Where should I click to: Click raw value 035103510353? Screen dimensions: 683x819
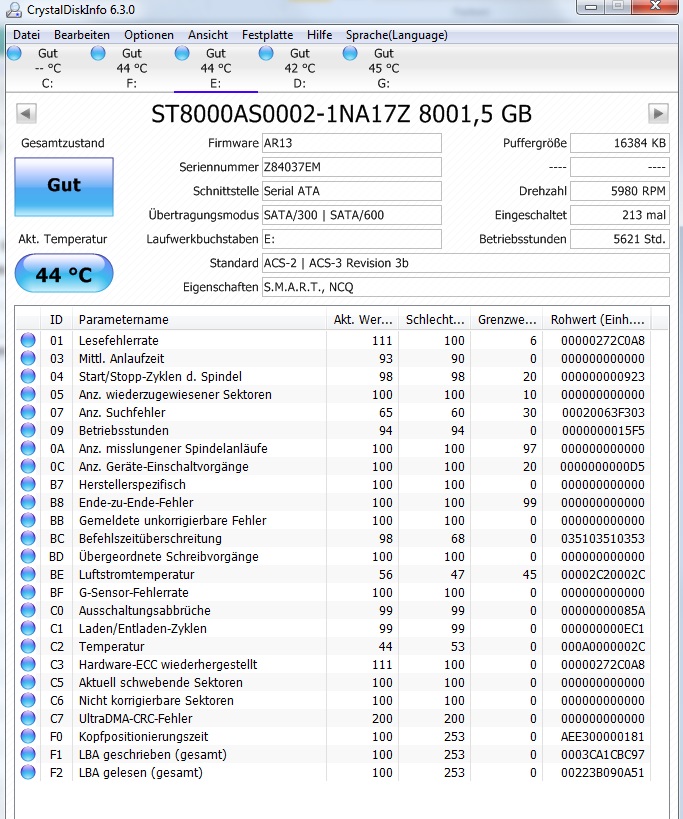pos(603,539)
